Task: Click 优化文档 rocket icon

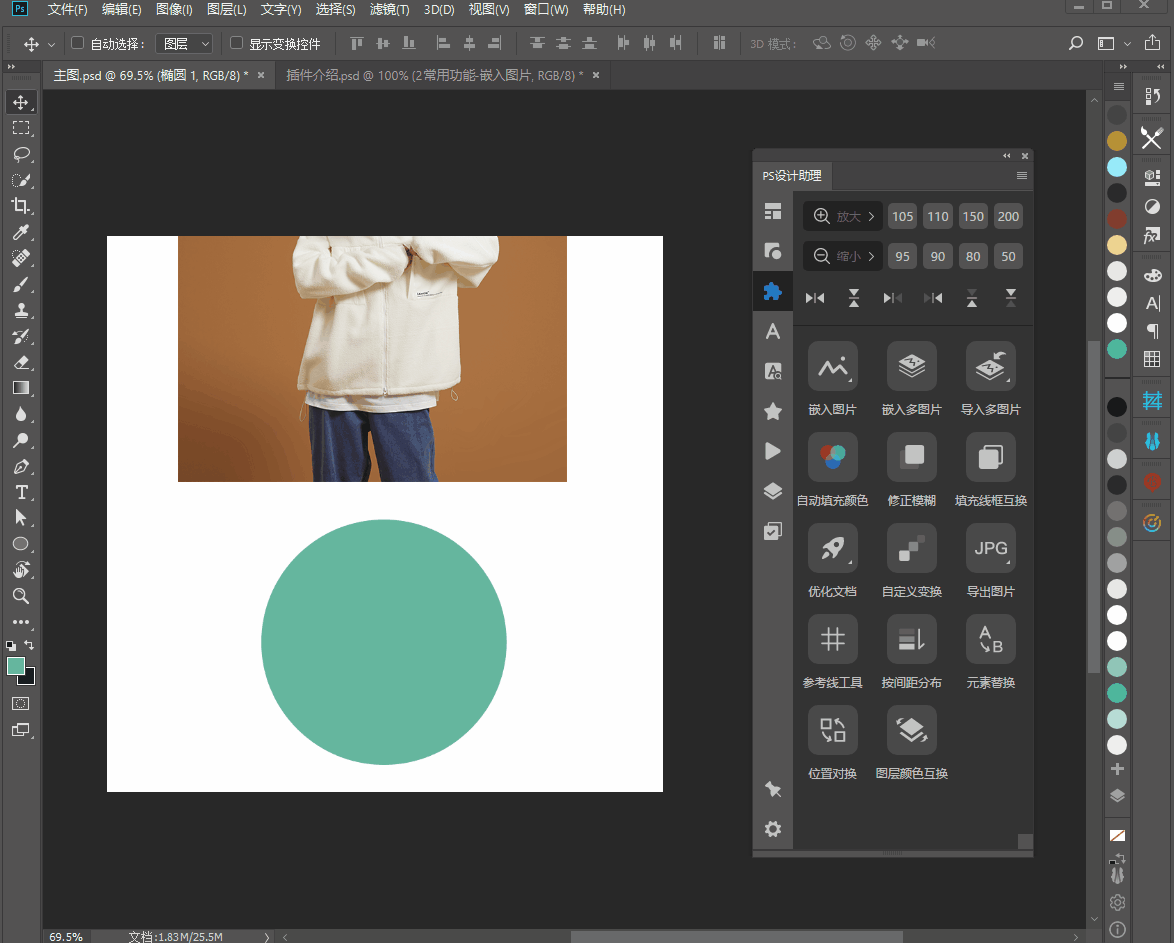Action: click(833, 548)
